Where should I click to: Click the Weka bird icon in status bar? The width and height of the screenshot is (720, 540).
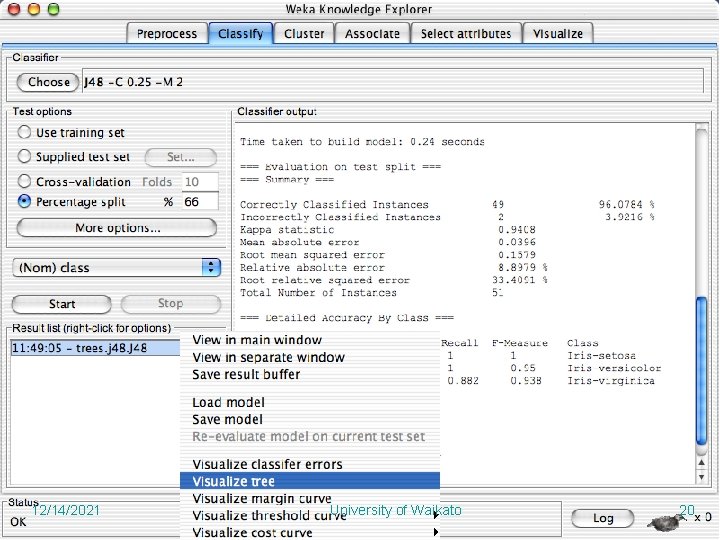665,521
